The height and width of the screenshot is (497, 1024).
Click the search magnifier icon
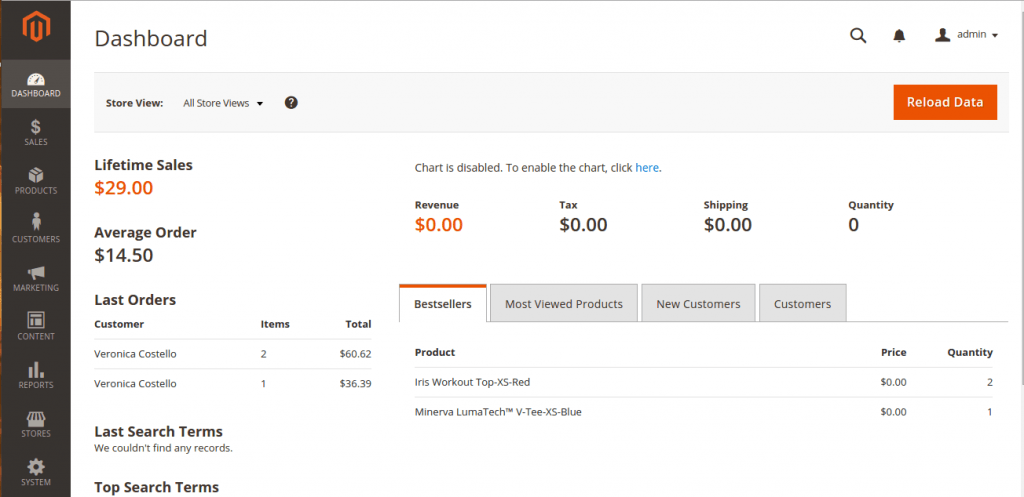pyautogui.click(x=858, y=35)
